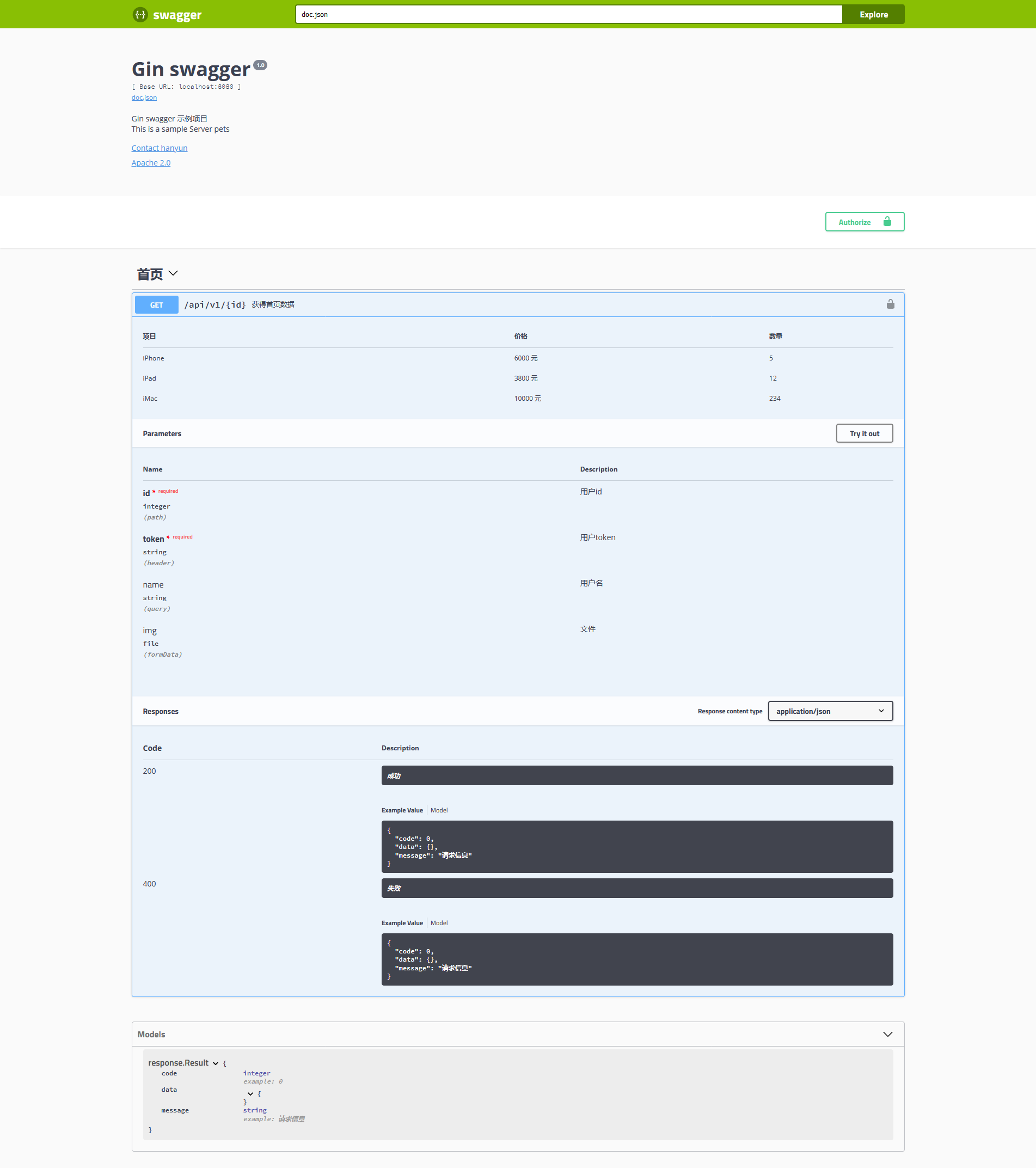Click the 200 response example JSON block
1036x1168 pixels.
coord(637,846)
